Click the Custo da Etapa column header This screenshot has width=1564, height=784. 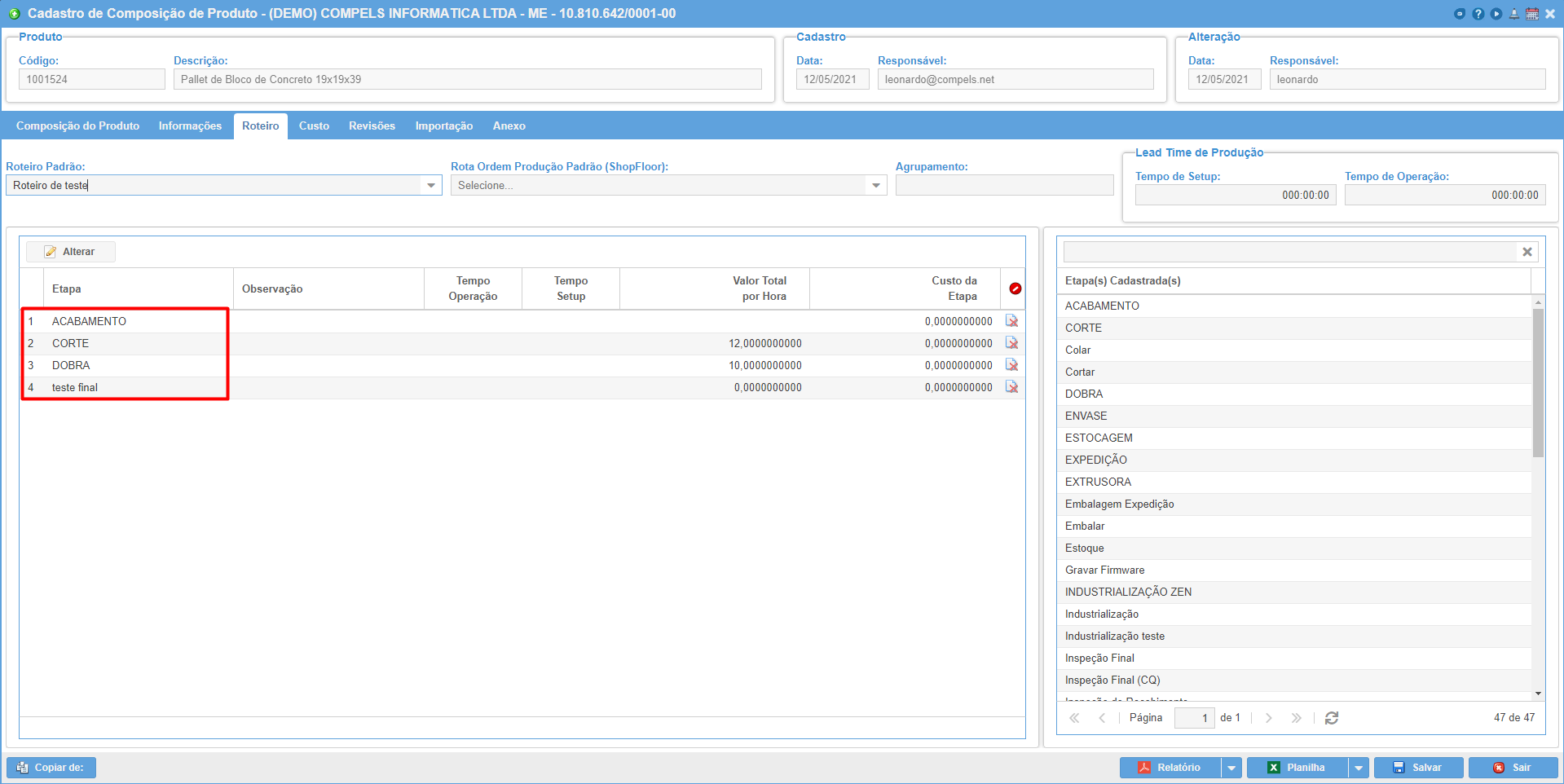coord(905,288)
